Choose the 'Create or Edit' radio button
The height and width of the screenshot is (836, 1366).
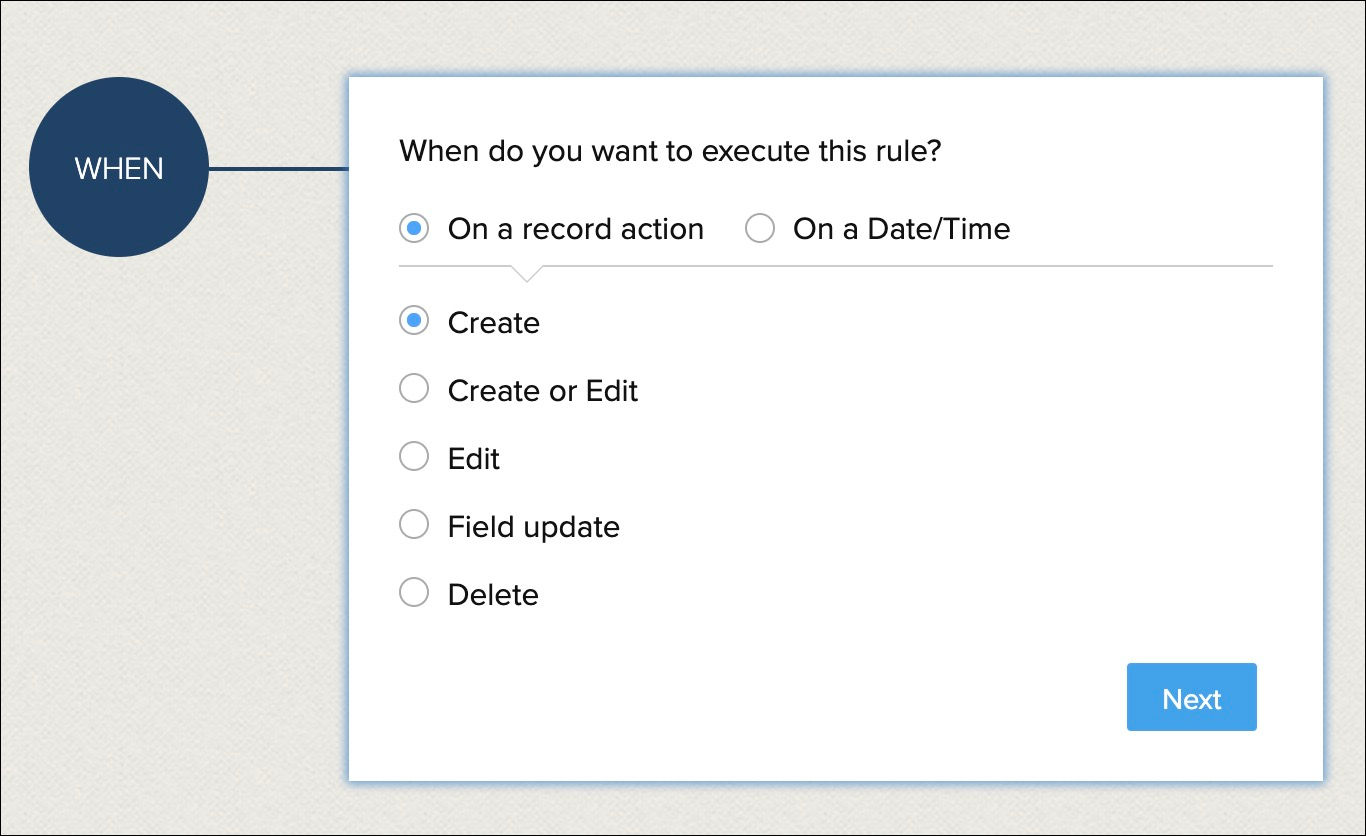click(414, 389)
